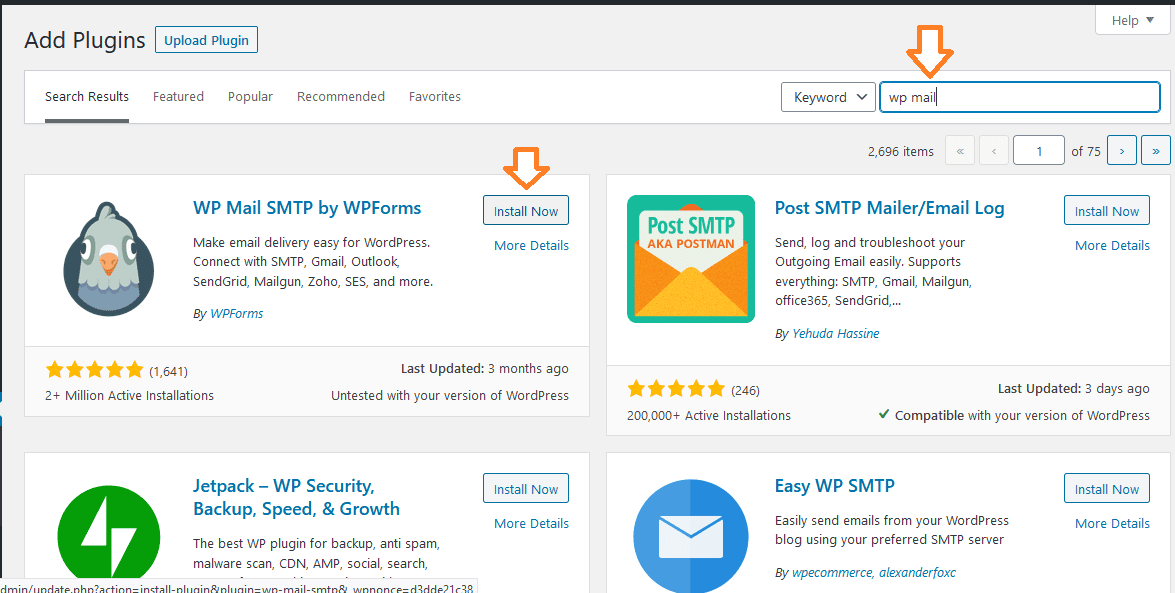The height and width of the screenshot is (593, 1175).
Task: Click the Post SMTP five-star rating
Action: [x=676, y=389]
